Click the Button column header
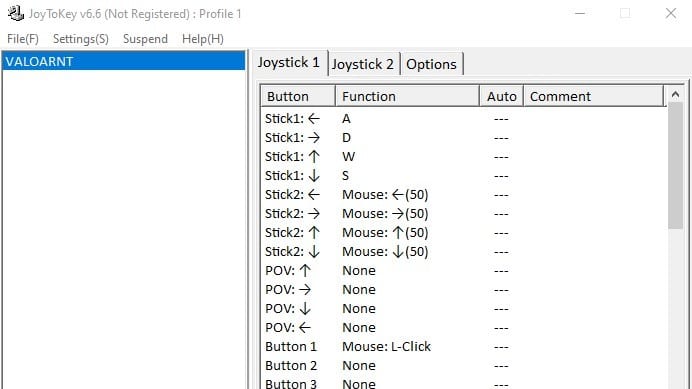692x389 pixels. point(298,96)
